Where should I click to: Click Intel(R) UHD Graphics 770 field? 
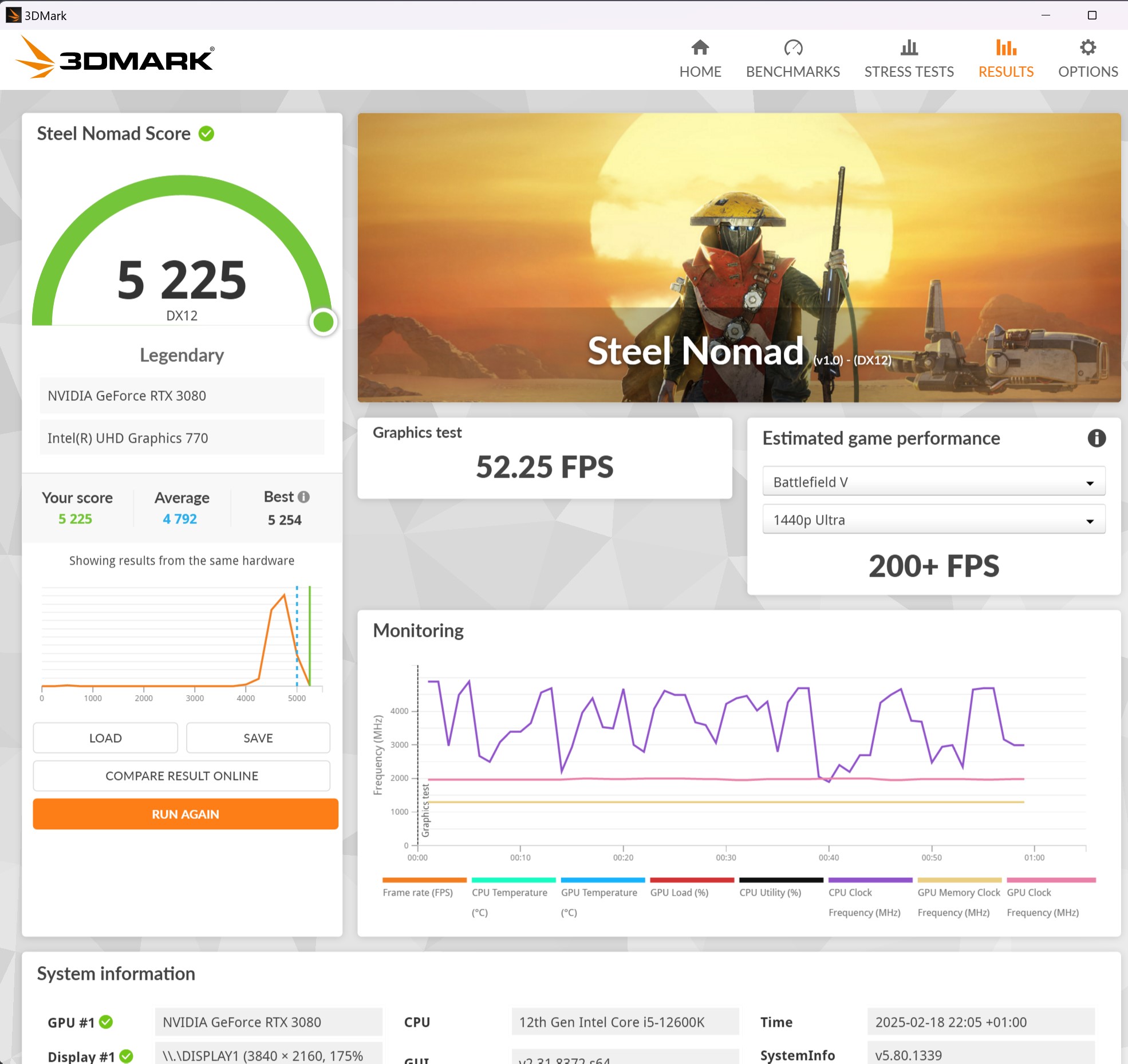(182, 438)
